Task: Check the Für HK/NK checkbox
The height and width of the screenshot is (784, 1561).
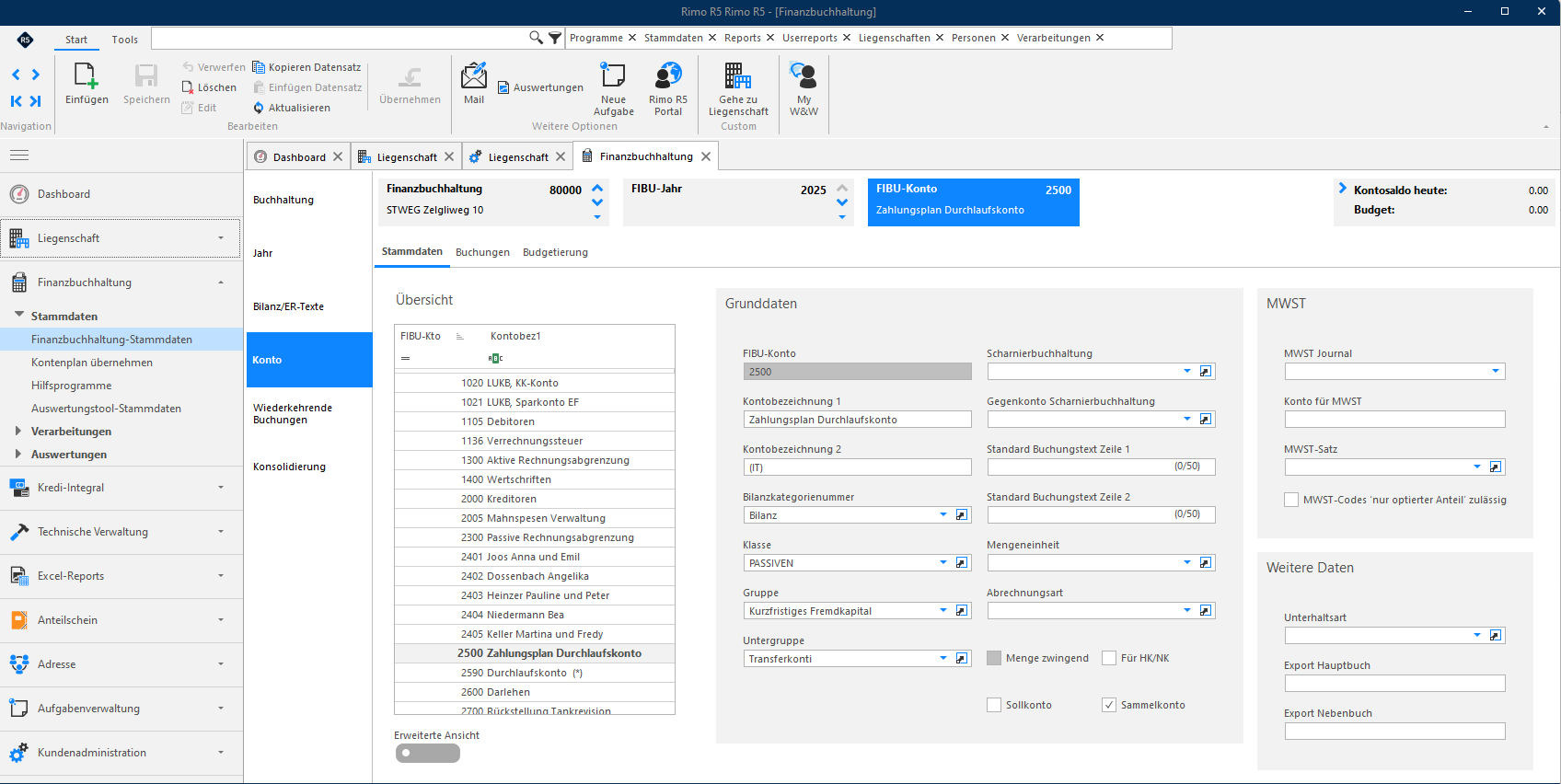Action: click(1109, 658)
